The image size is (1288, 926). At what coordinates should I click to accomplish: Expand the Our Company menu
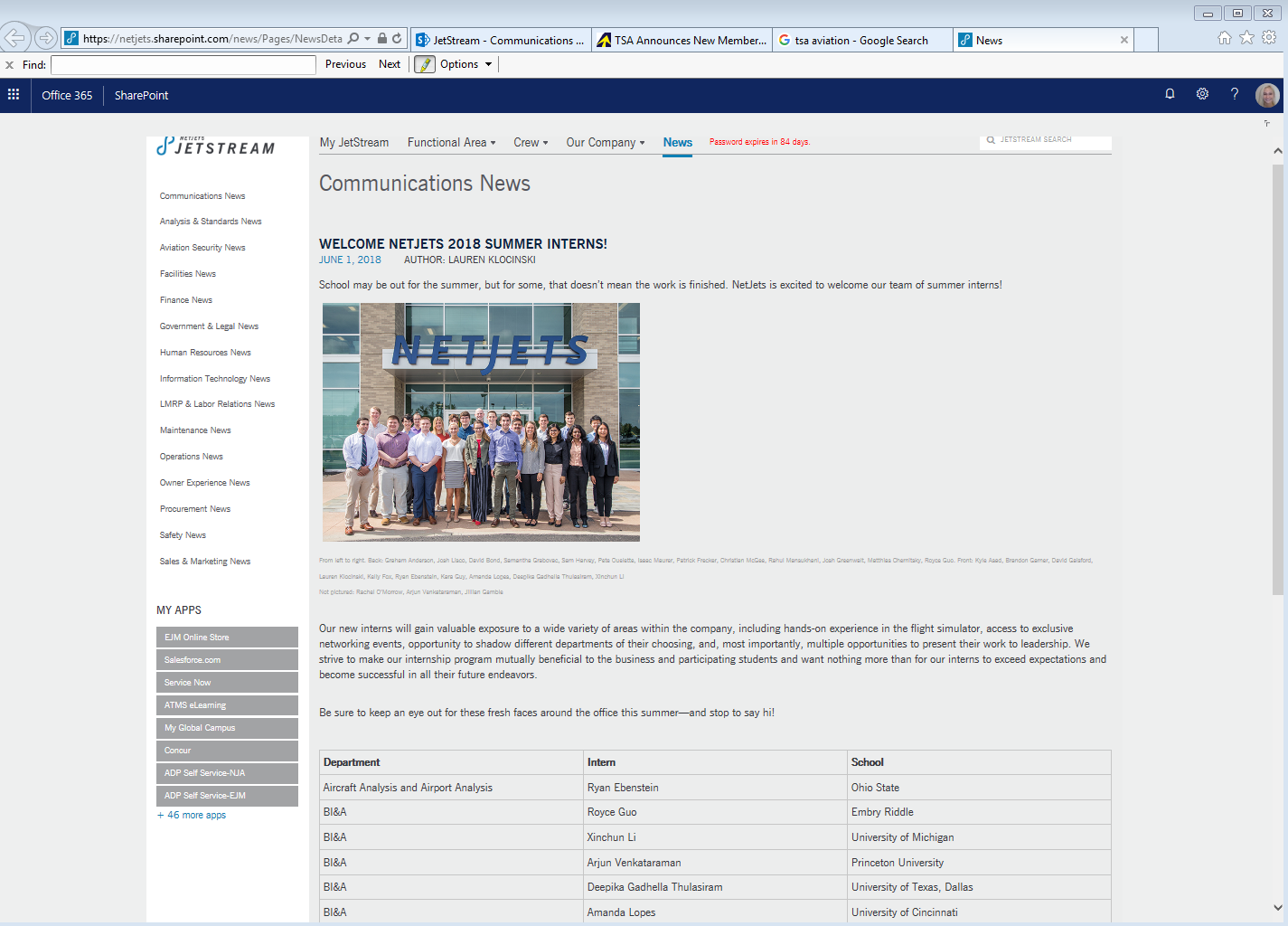[x=606, y=143]
